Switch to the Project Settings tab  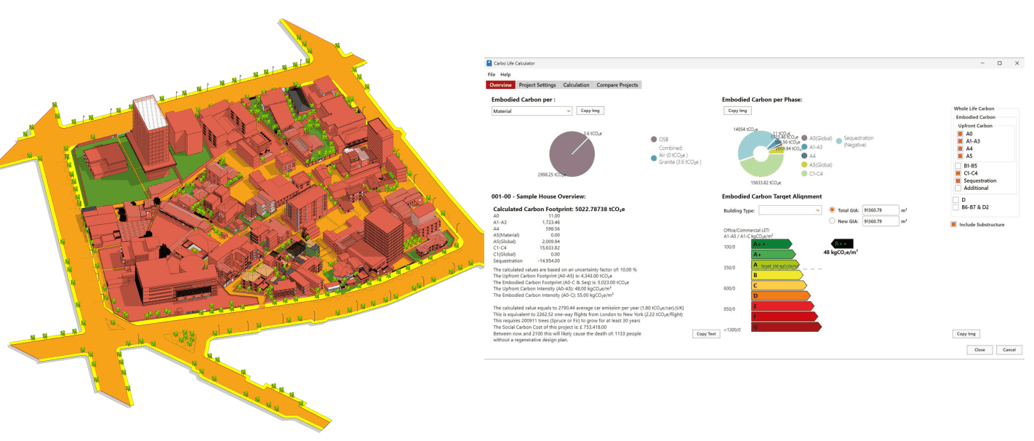(537, 85)
